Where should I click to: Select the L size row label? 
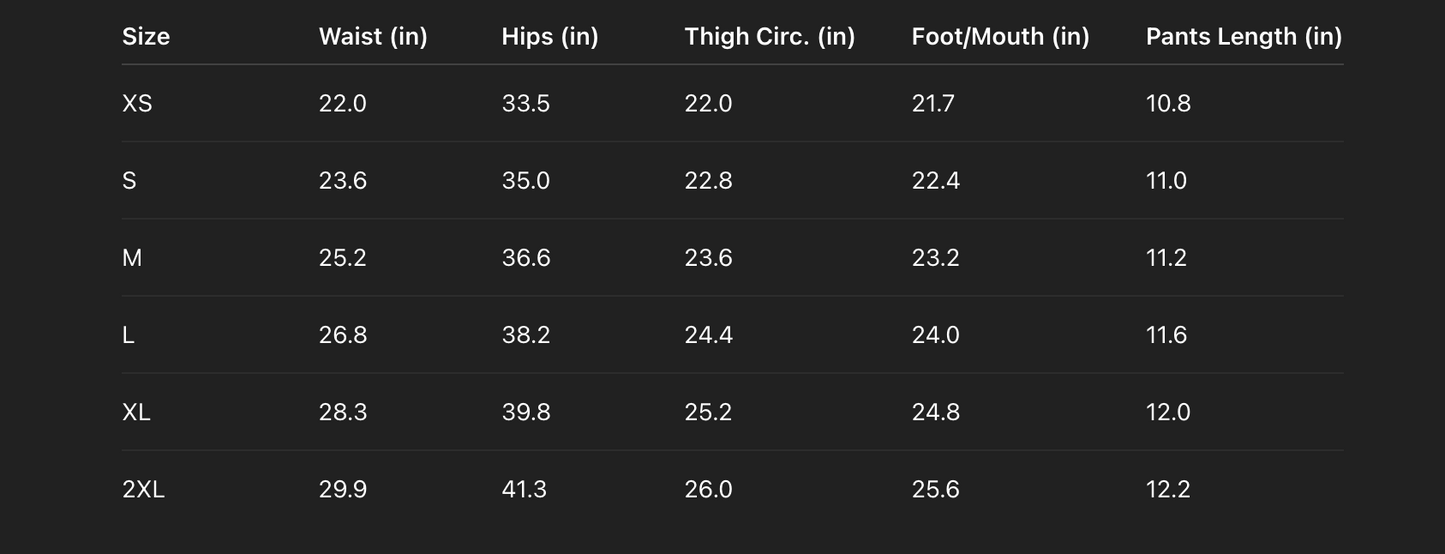pyautogui.click(x=128, y=335)
